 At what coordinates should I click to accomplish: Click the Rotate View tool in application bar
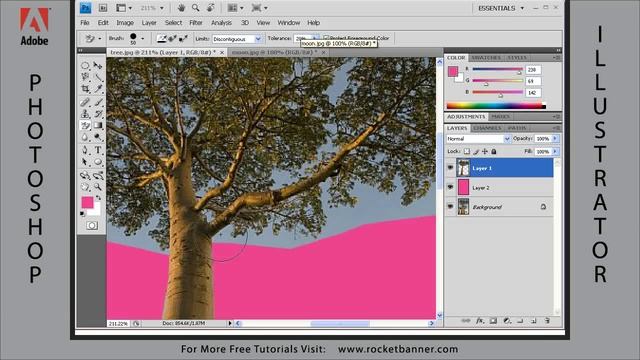click(211, 8)
